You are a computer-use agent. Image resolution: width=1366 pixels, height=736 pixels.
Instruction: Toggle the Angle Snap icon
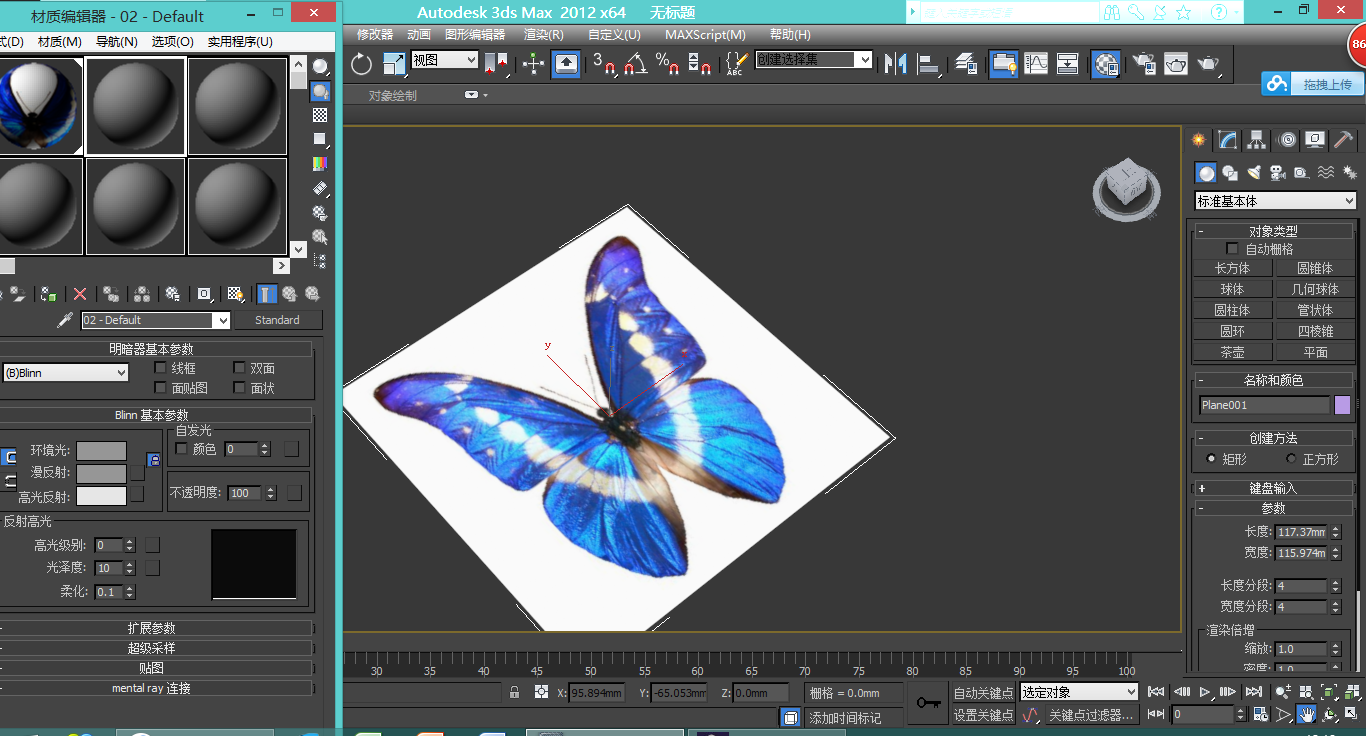pyautogui.click(x=635, y=64)
